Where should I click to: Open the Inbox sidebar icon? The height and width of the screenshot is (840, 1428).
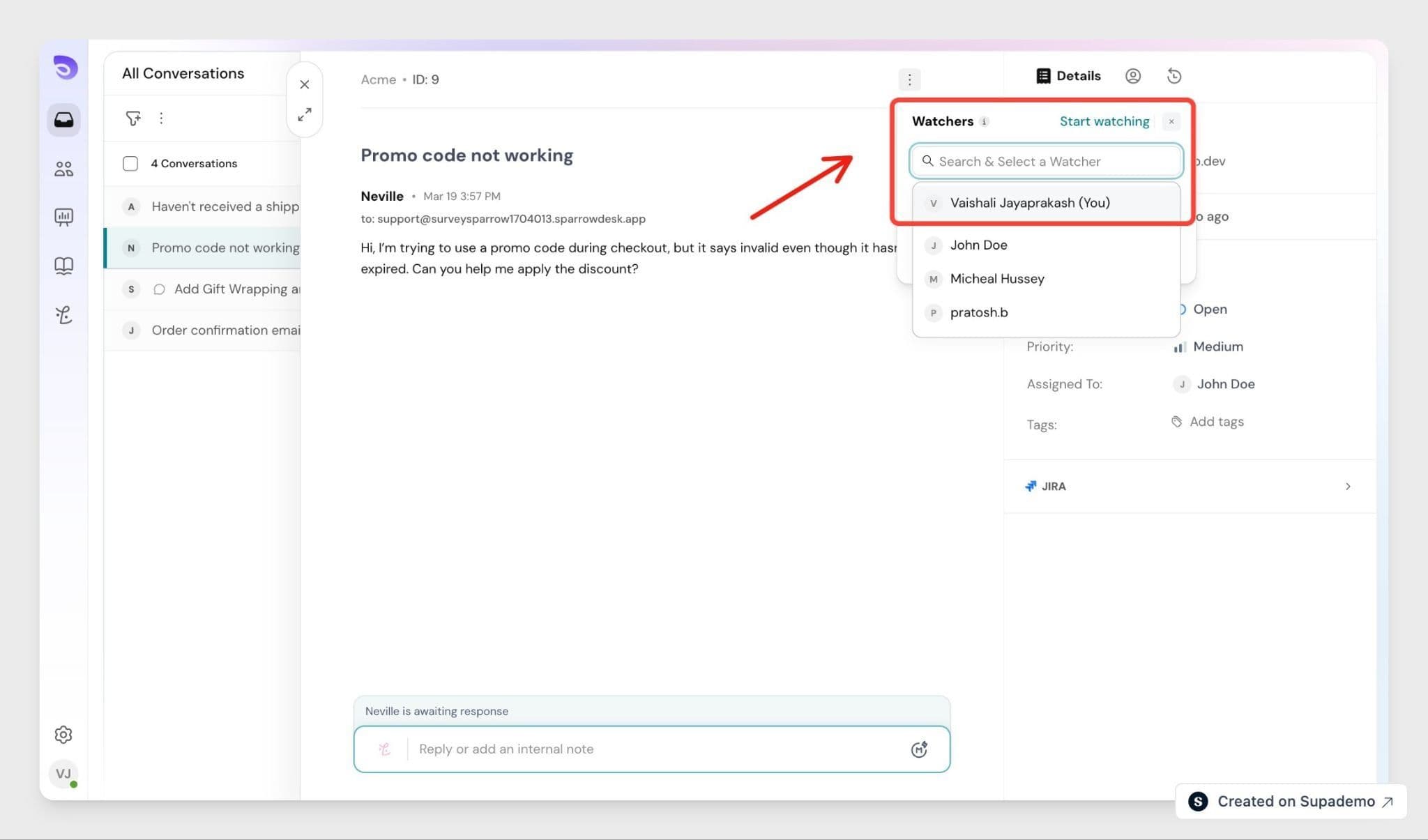(63, 120)
